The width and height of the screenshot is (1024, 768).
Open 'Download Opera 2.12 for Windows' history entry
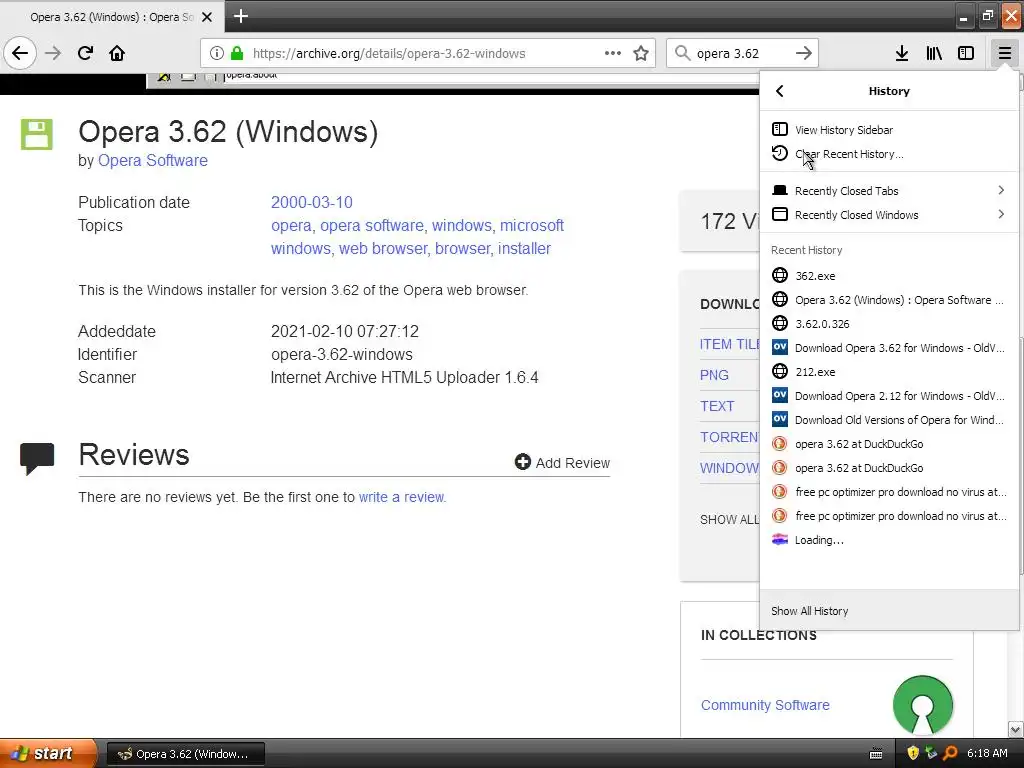[x=889, y=396]
